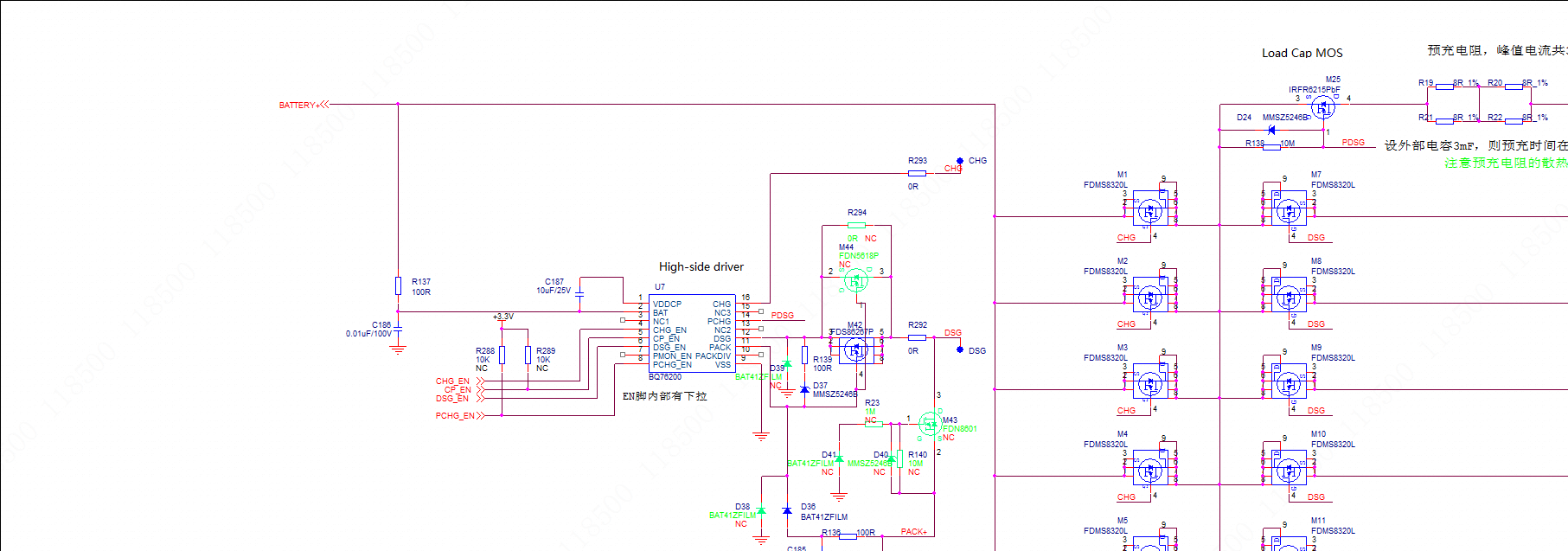Viewport: 1568px width, 551px height.
Task: Select precharge resistor R19 symbol
Action: pyautogui.click(x=1444, y=86)
